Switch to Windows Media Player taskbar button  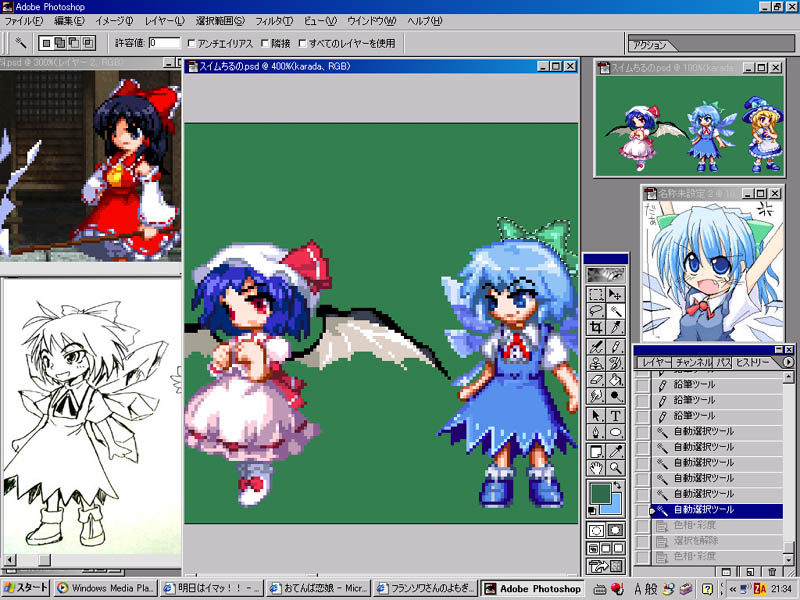[105, 588]
